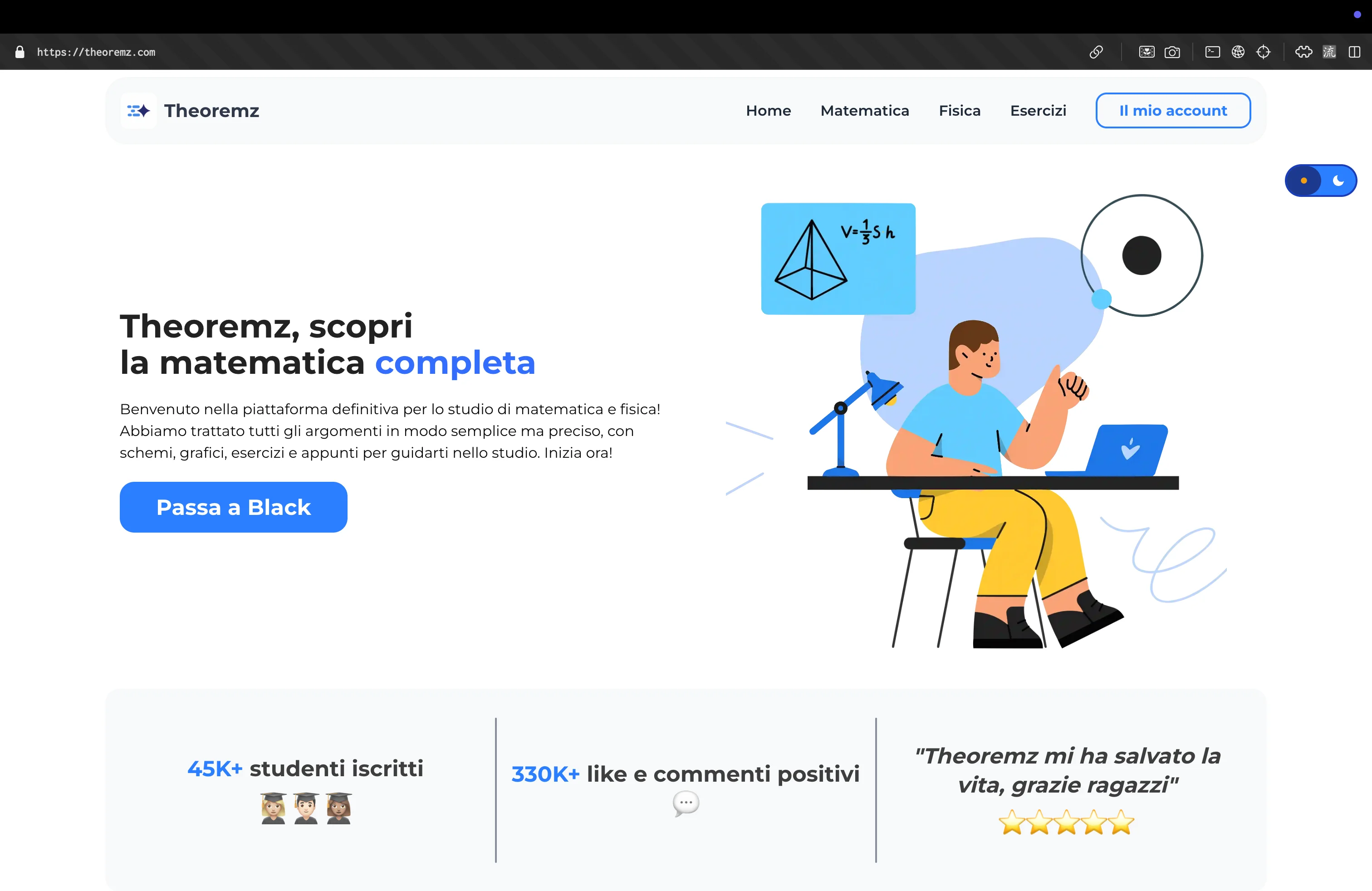Click the camera screenshot icon
The height and width of the screenshot is (891, 1372).
coord(1172,52)
